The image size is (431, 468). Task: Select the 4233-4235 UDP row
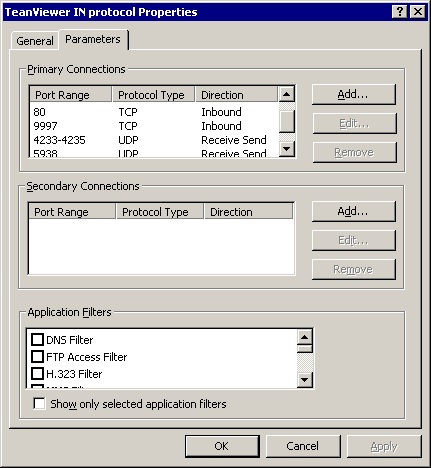click(x=154, y=140)
